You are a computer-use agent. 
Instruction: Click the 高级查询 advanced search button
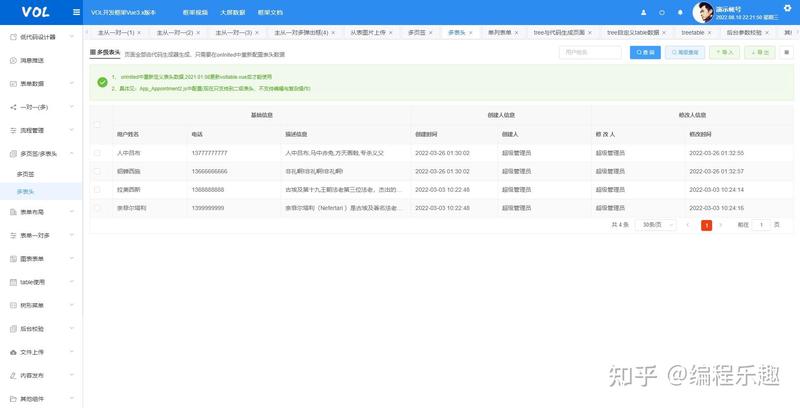tap(685, 52)
